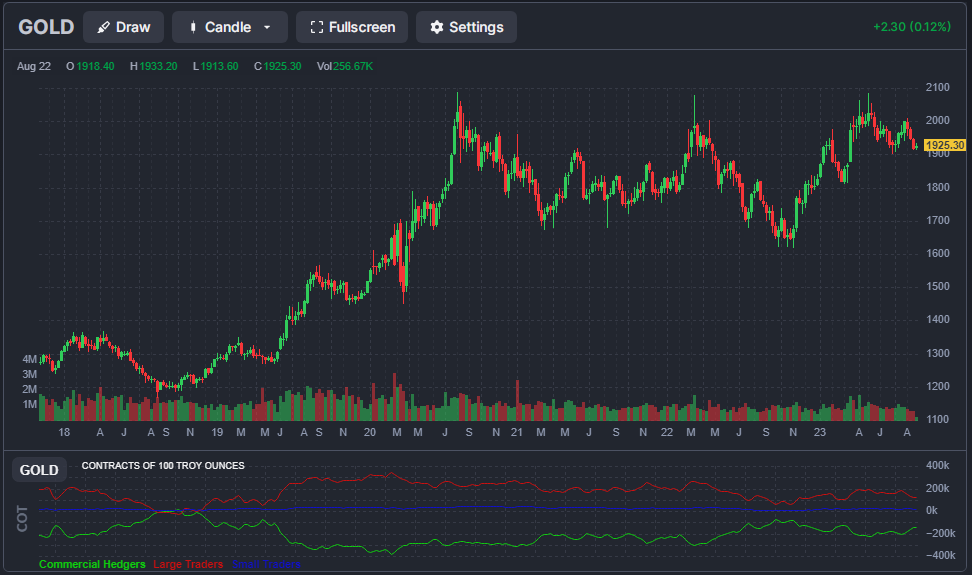The width and height of the screenshot is (972, 575).
Task: Click the +2.30 (0.12%) change value
Action: point(912,27)
